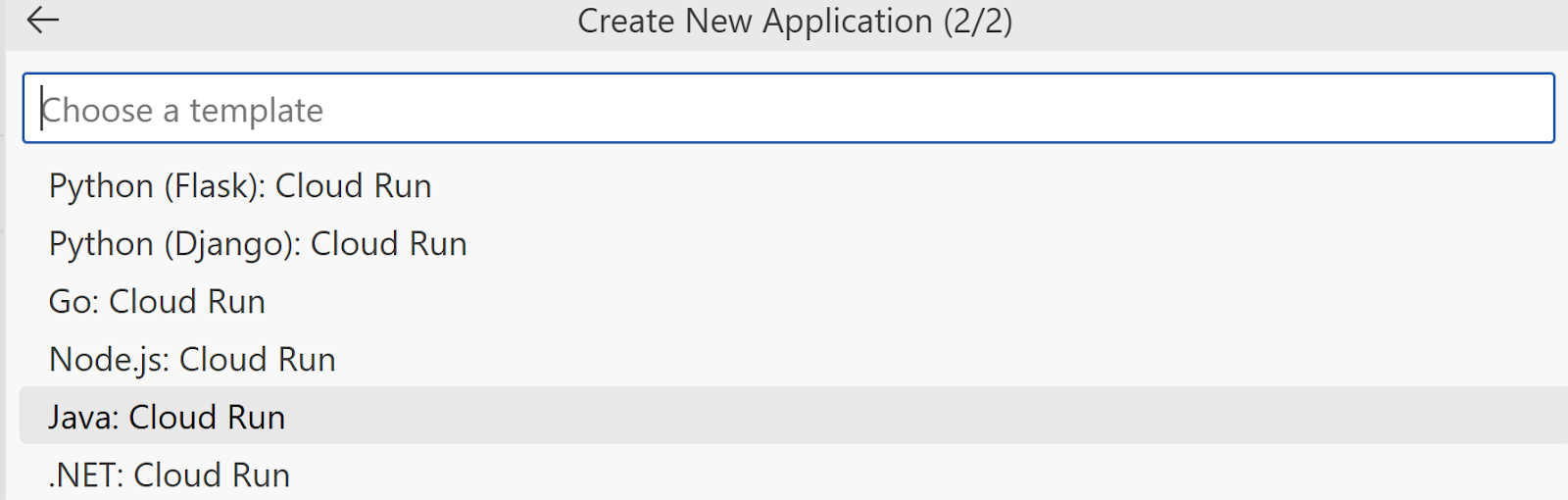Pick the Go: Cloud Run template
This screenshot has height=500, width=1568.
point(157,302)
